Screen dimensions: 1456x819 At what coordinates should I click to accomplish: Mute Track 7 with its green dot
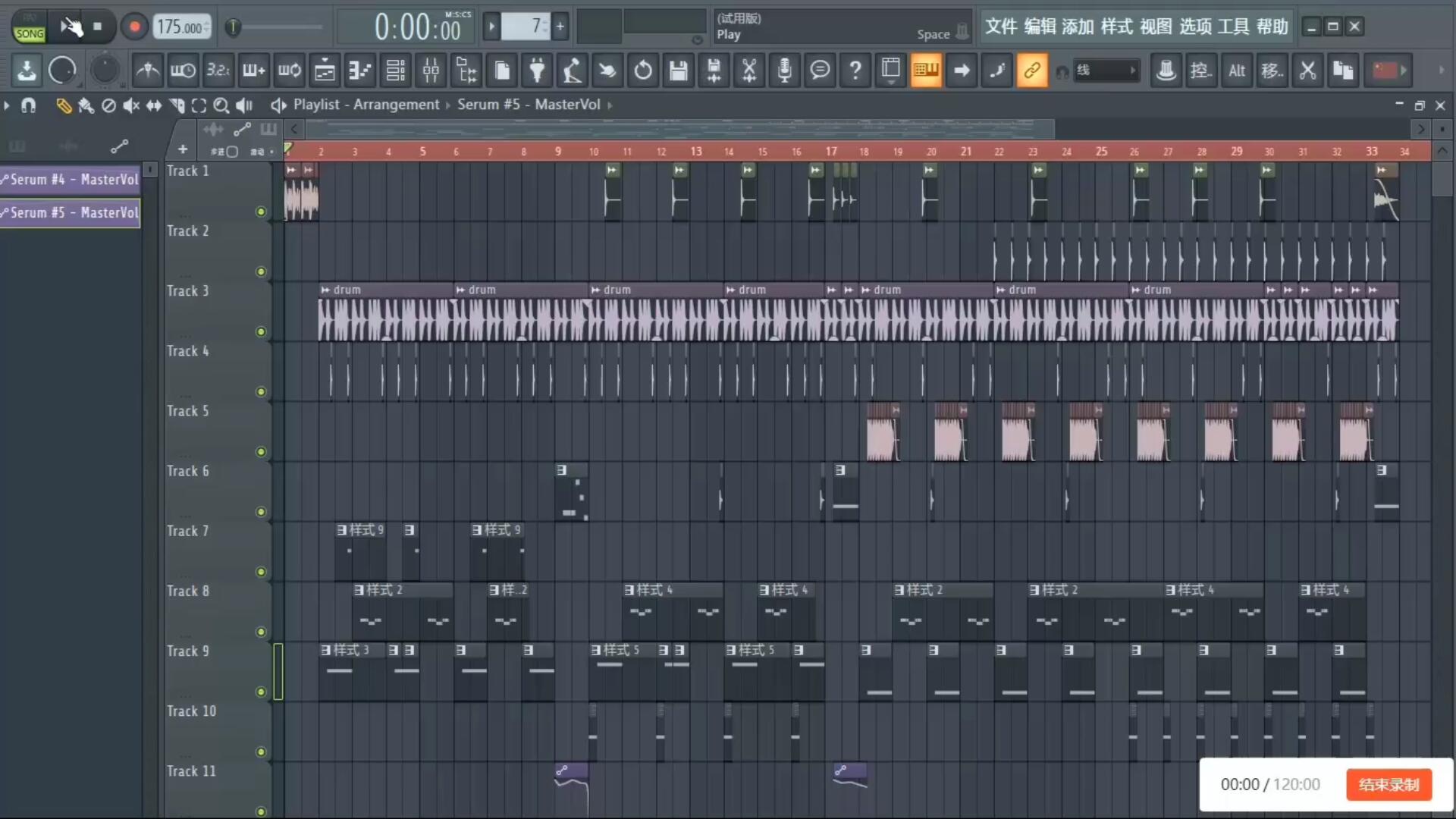click(261, 572)
